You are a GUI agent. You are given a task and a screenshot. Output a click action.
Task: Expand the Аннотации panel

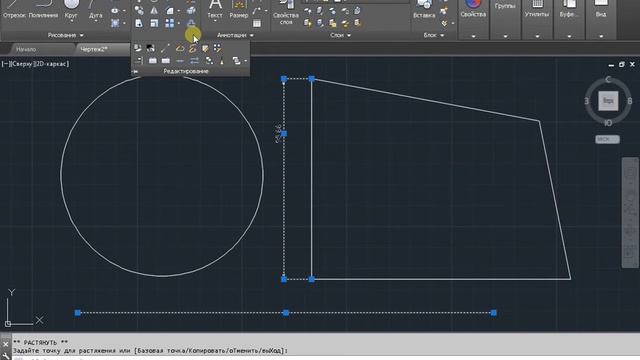235,36
